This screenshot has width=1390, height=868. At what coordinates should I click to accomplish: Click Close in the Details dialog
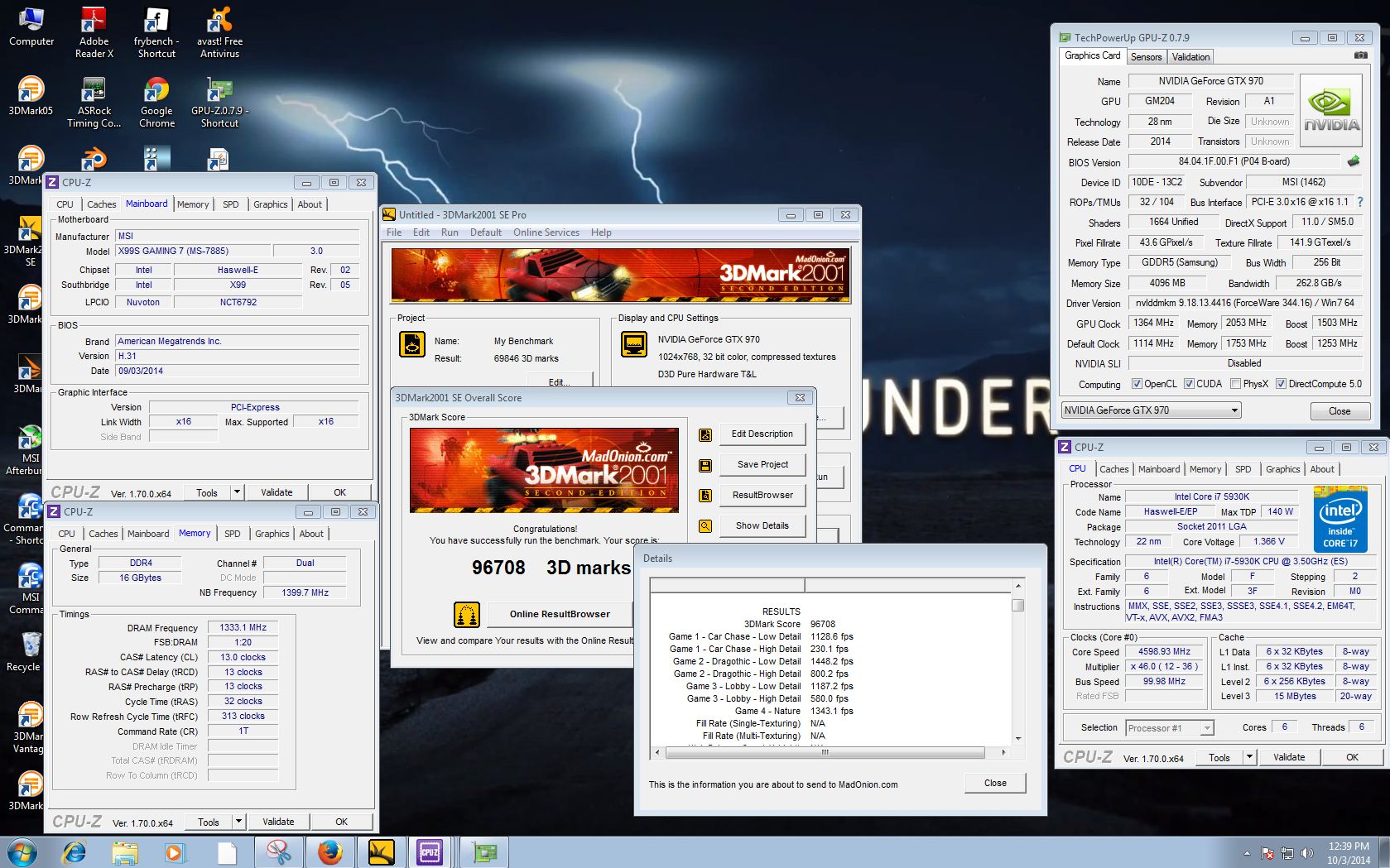[x=995, y=783]
